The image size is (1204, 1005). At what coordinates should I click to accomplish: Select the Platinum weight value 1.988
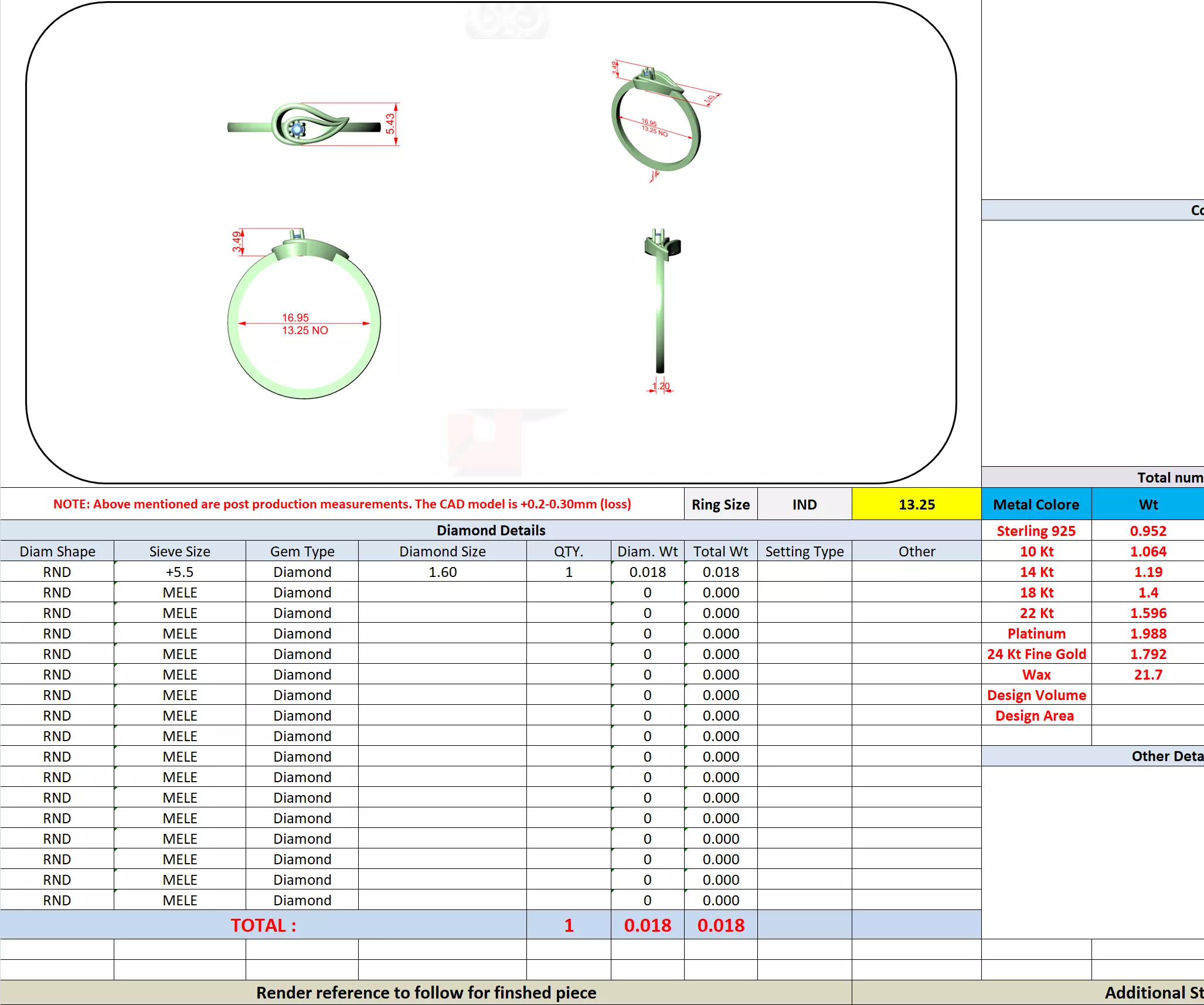pyautogui.click(x=1147, y=633)
